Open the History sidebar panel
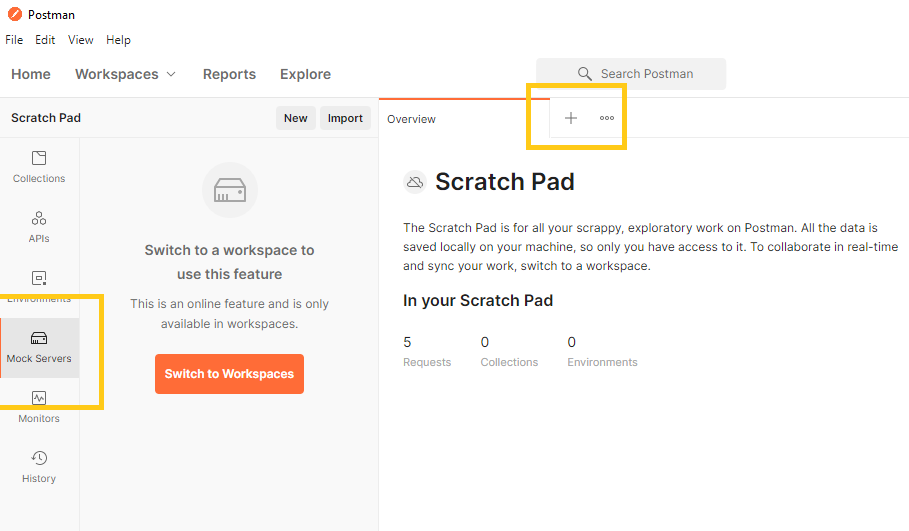 click(x=39, y=467)
